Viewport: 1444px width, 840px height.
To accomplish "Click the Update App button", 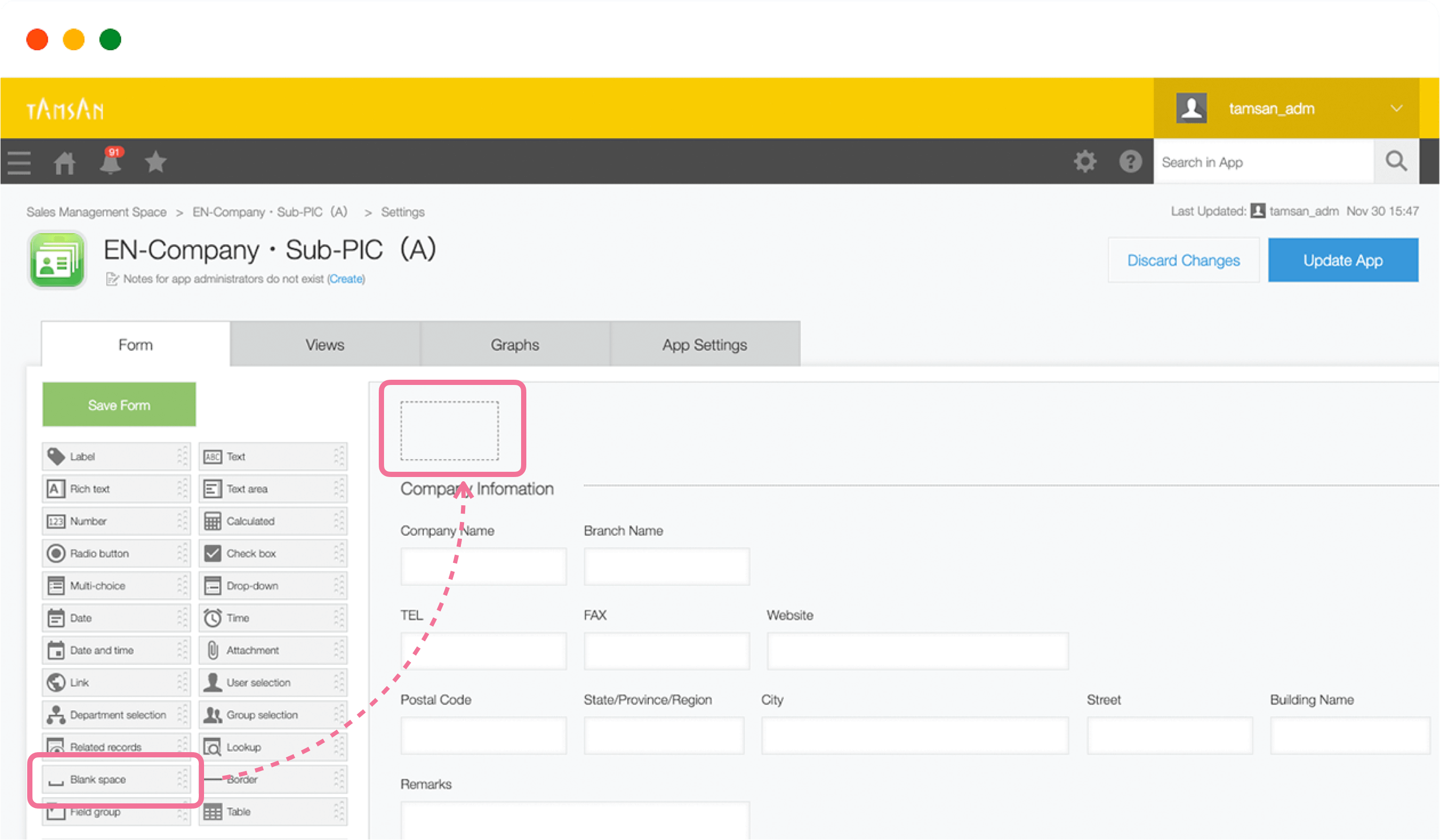I will [1343, 260].
